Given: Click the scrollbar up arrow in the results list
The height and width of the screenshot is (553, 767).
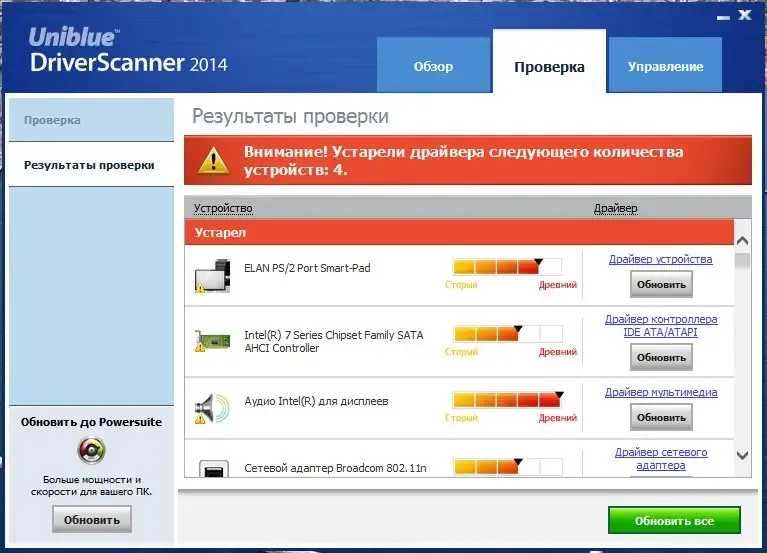Looking at the screenshot, I should [742, 241].
